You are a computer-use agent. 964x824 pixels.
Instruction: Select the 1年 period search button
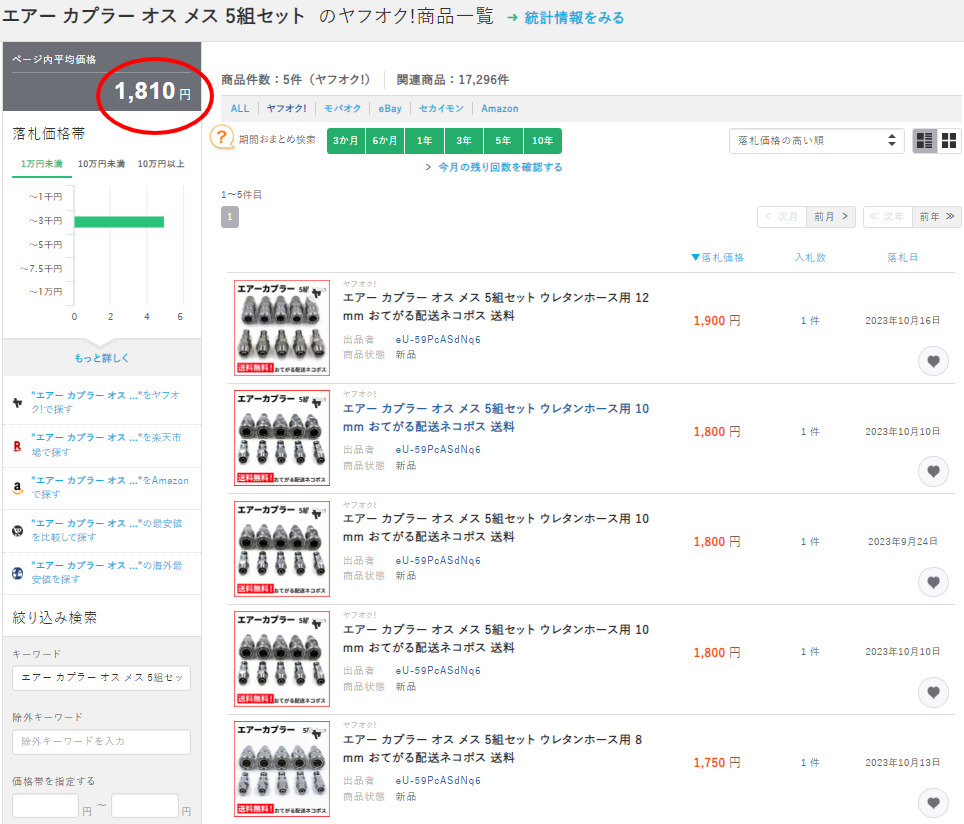(424, 141)
